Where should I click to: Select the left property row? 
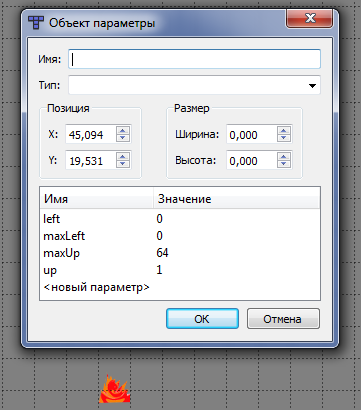click(x=180, y=219)
